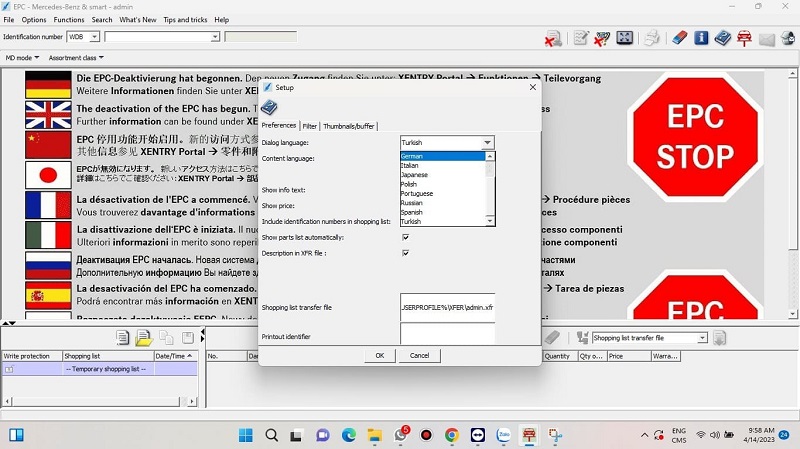Toggle Show parts list automatically checkbox
The image size is (800, 449).
[x=406, y=237]
